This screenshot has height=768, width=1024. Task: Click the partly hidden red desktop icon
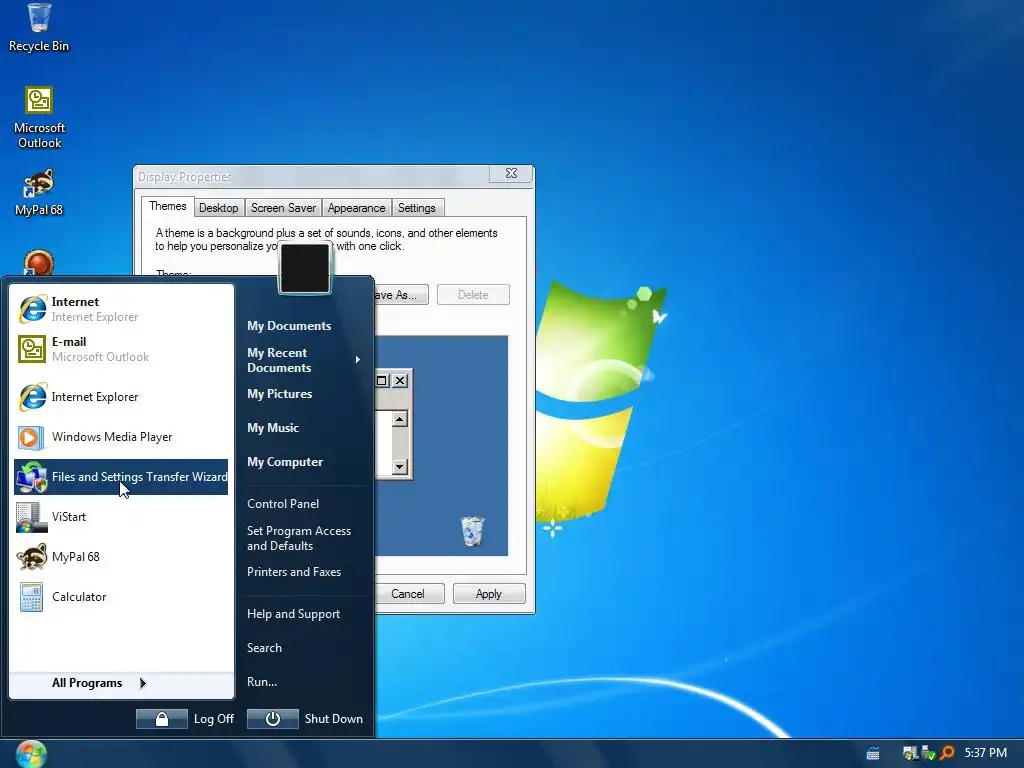coord(39,263)
